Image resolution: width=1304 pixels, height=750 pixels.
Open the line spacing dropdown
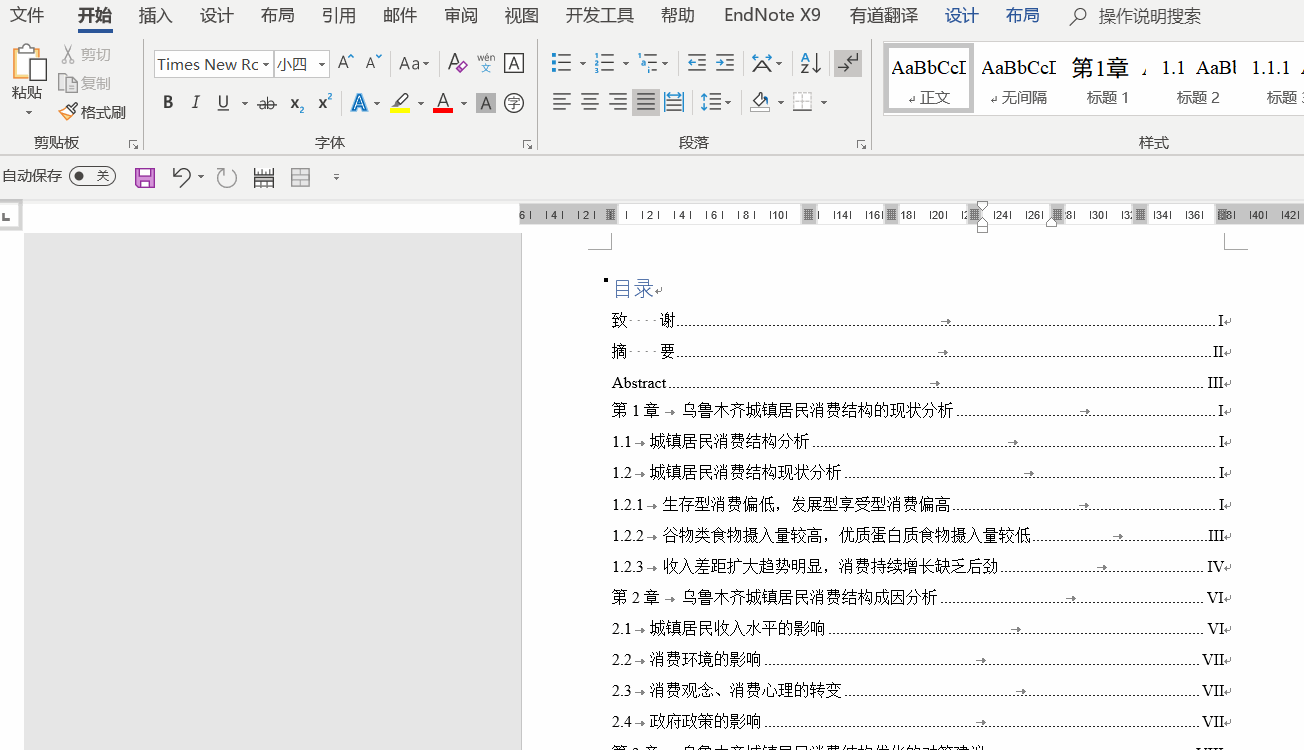point(718,103)
